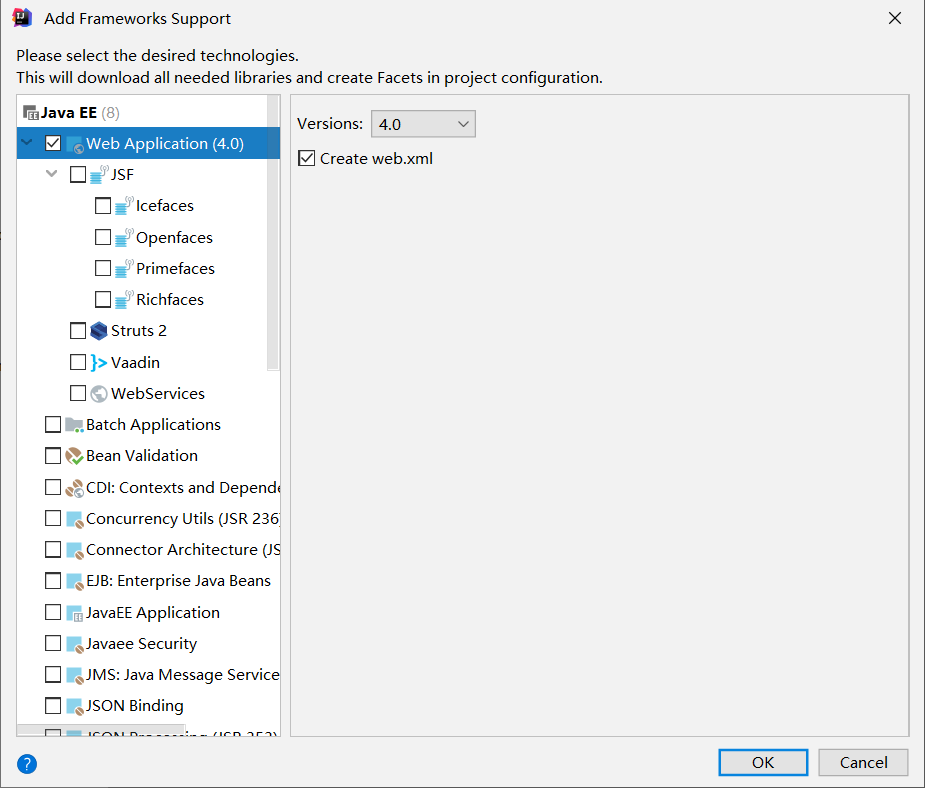Image resolution: width=925 pixels, height=788 pixels.
Task: Open the help question mark icon
Action: click(x=27, y=764)
